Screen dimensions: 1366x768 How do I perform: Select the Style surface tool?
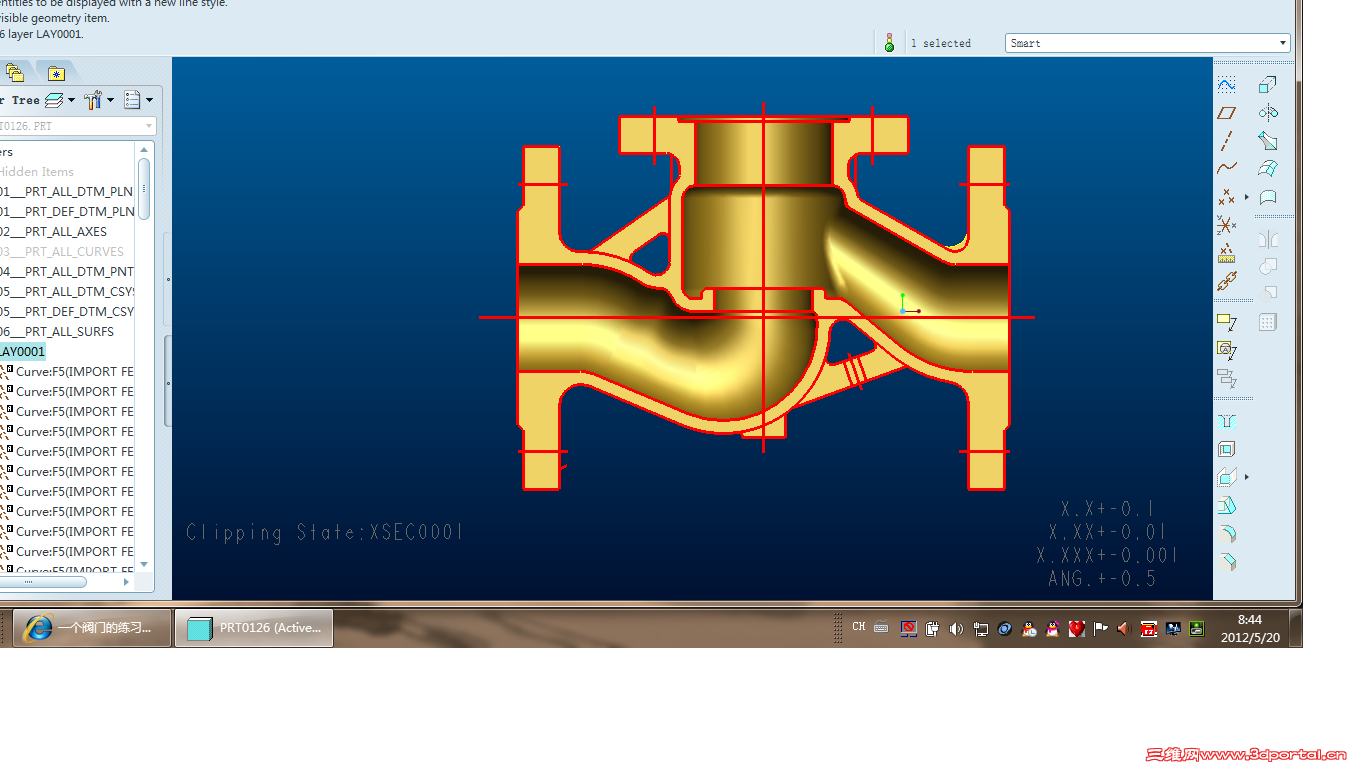pos(1268,197)
